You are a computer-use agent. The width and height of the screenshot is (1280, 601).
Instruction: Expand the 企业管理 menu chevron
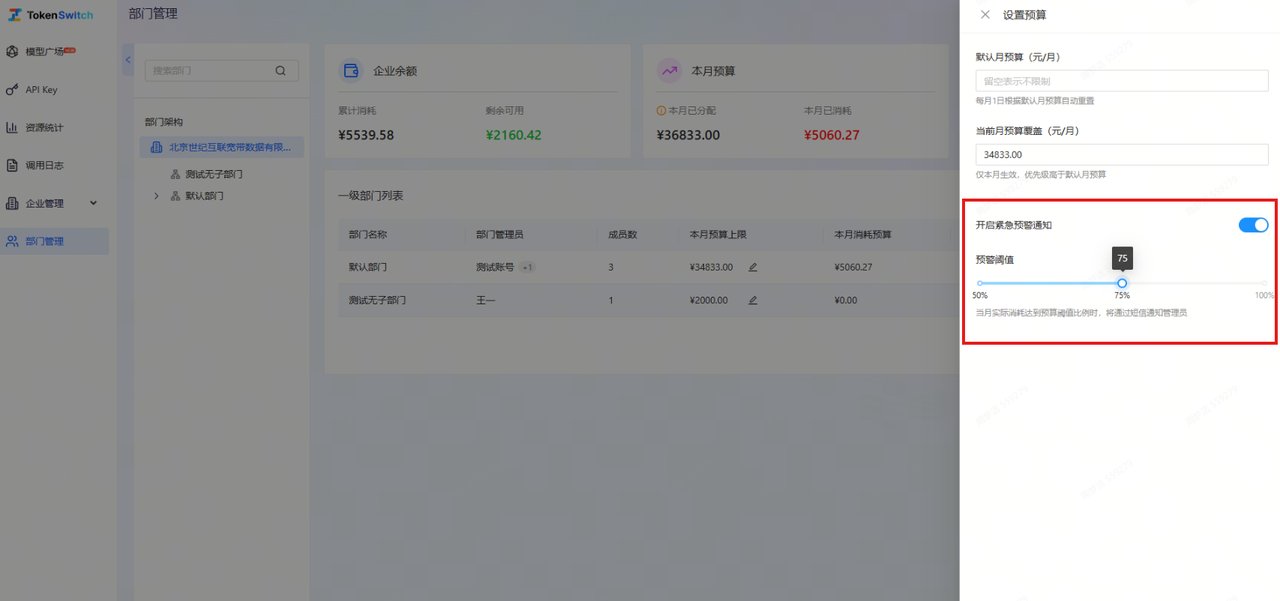coord(93,203)
